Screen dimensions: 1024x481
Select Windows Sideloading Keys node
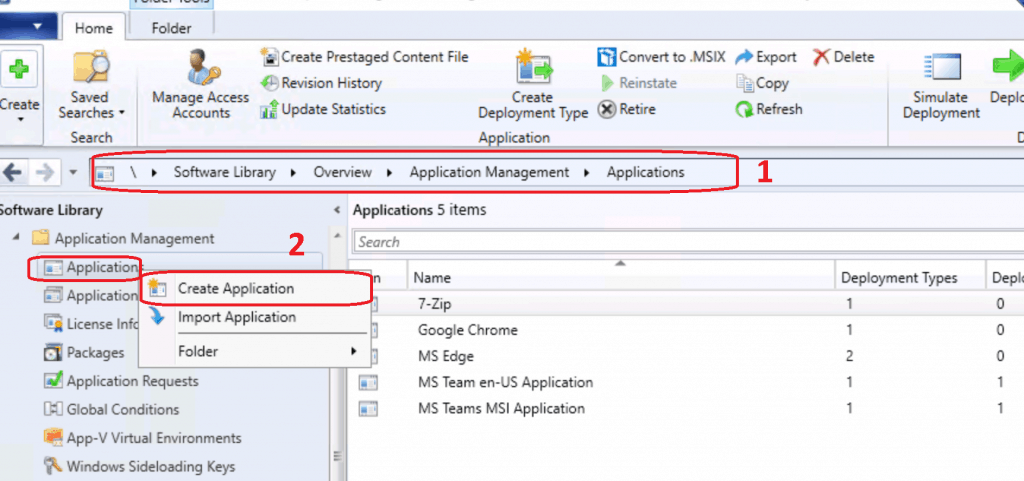[x=139, y=467]
